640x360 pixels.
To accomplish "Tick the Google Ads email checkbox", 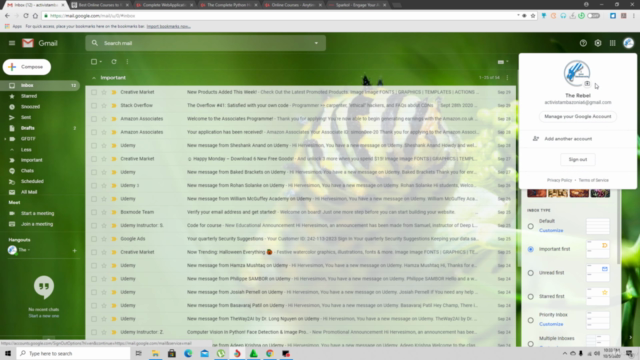I will (94, 239).
